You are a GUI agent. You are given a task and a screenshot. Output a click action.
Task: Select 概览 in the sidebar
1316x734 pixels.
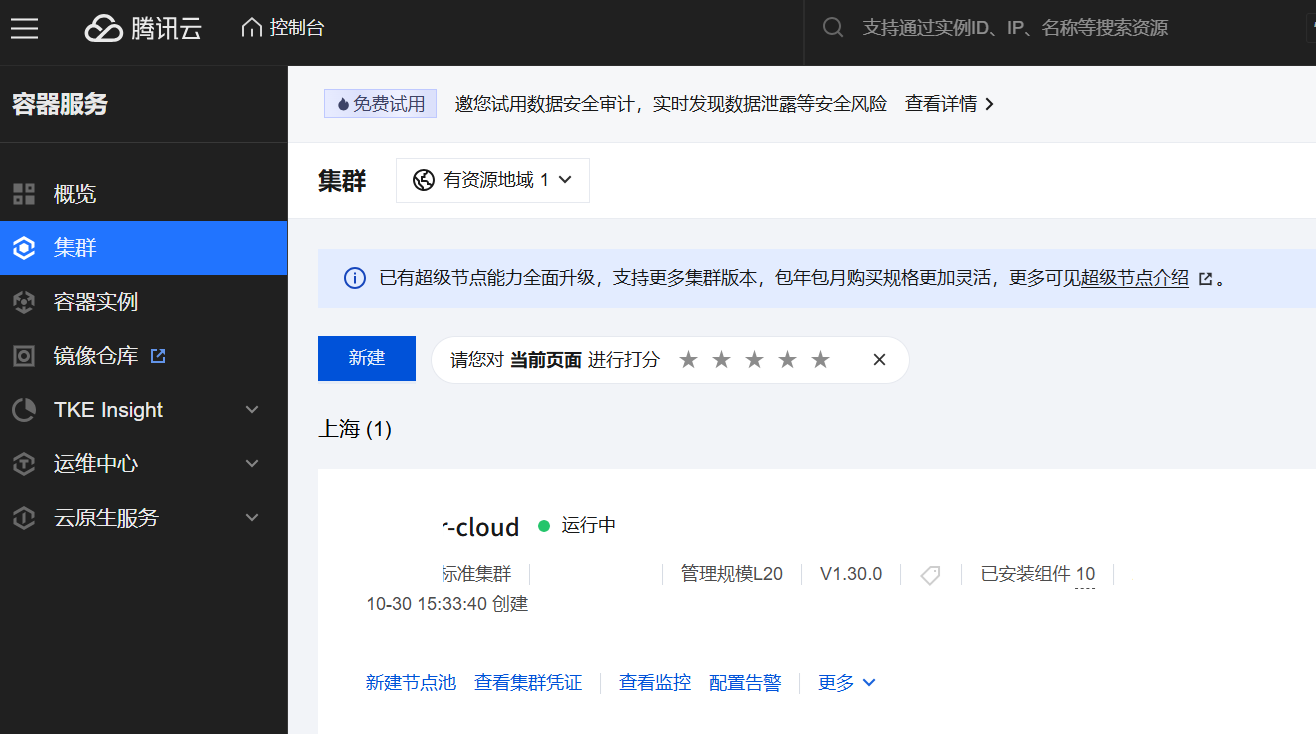[143, 194]
